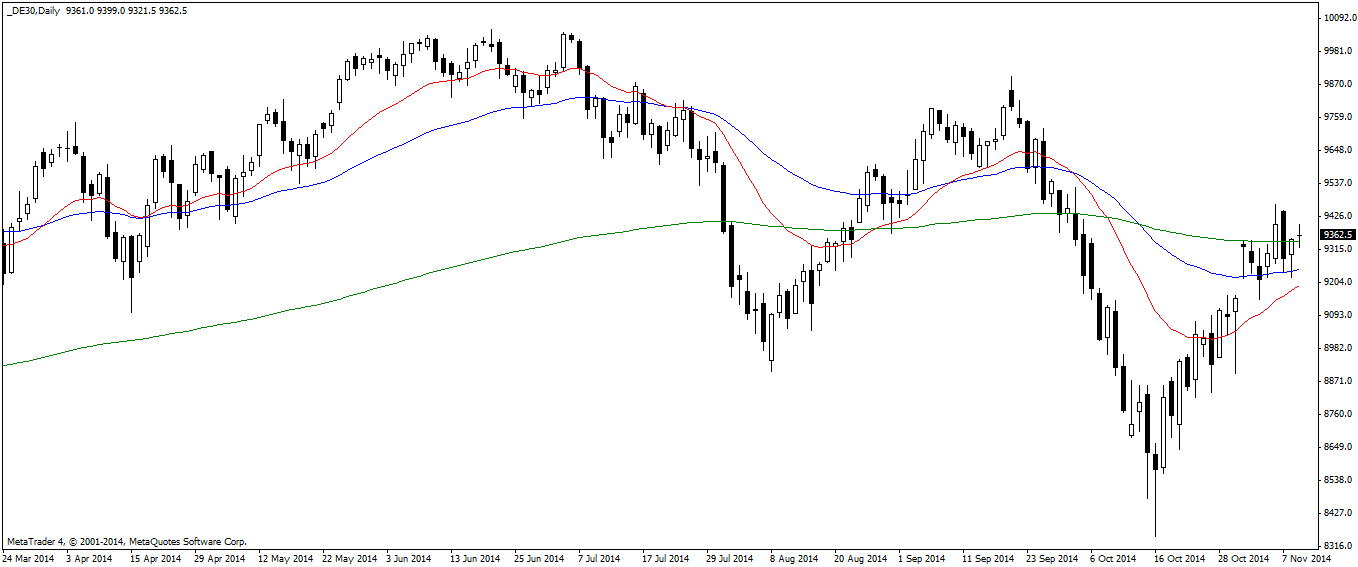Click the 7 Nov 2014 date label

click(1306, 558)
